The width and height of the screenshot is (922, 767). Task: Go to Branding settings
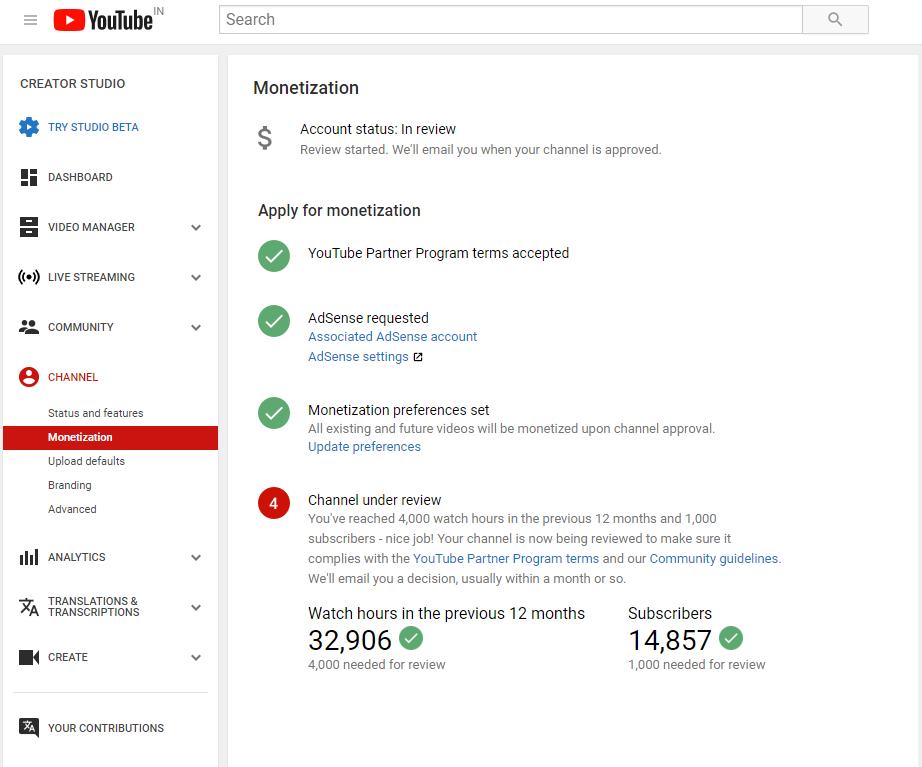[69, 485]
